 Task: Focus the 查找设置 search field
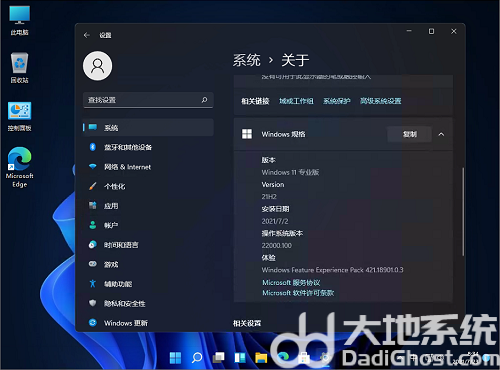point(148,100)
